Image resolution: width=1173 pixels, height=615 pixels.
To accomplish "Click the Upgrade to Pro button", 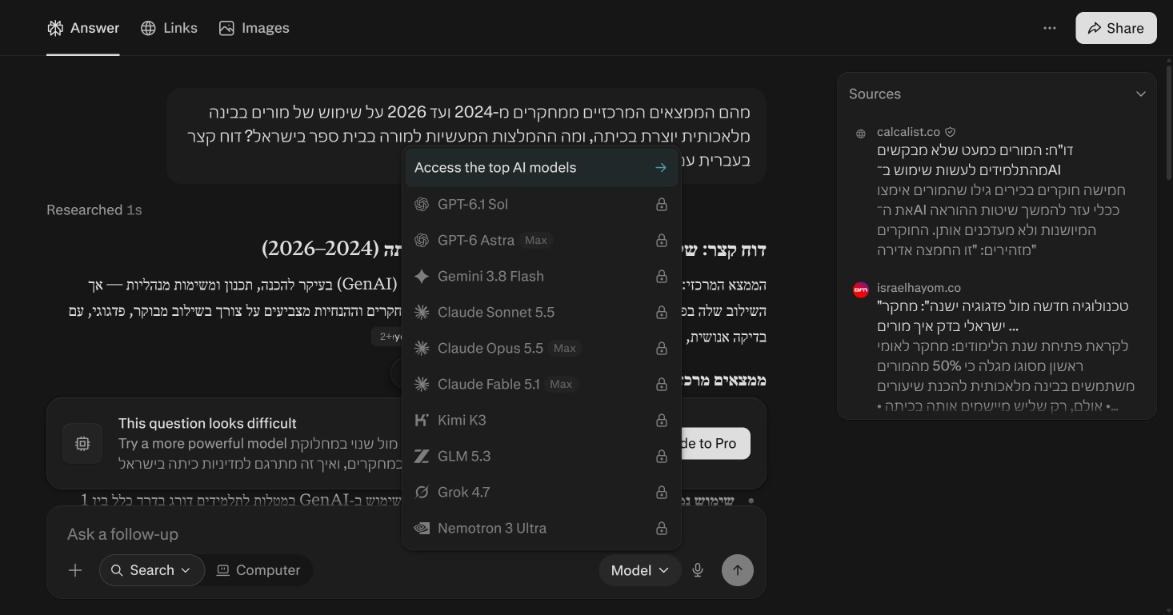I will tap(714, 444).
